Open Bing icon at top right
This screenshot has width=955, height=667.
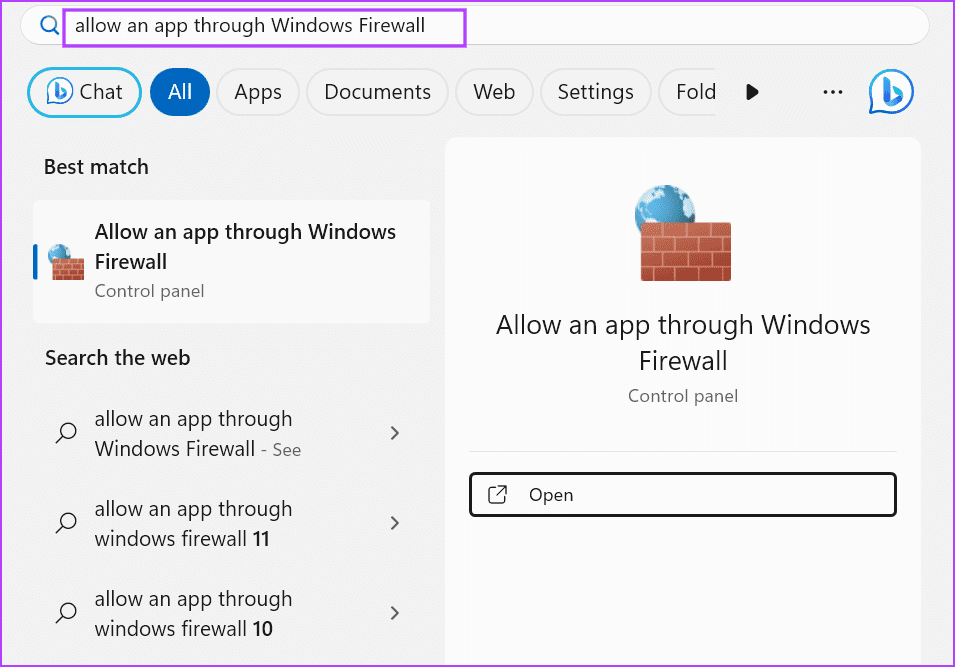point(891,92)
